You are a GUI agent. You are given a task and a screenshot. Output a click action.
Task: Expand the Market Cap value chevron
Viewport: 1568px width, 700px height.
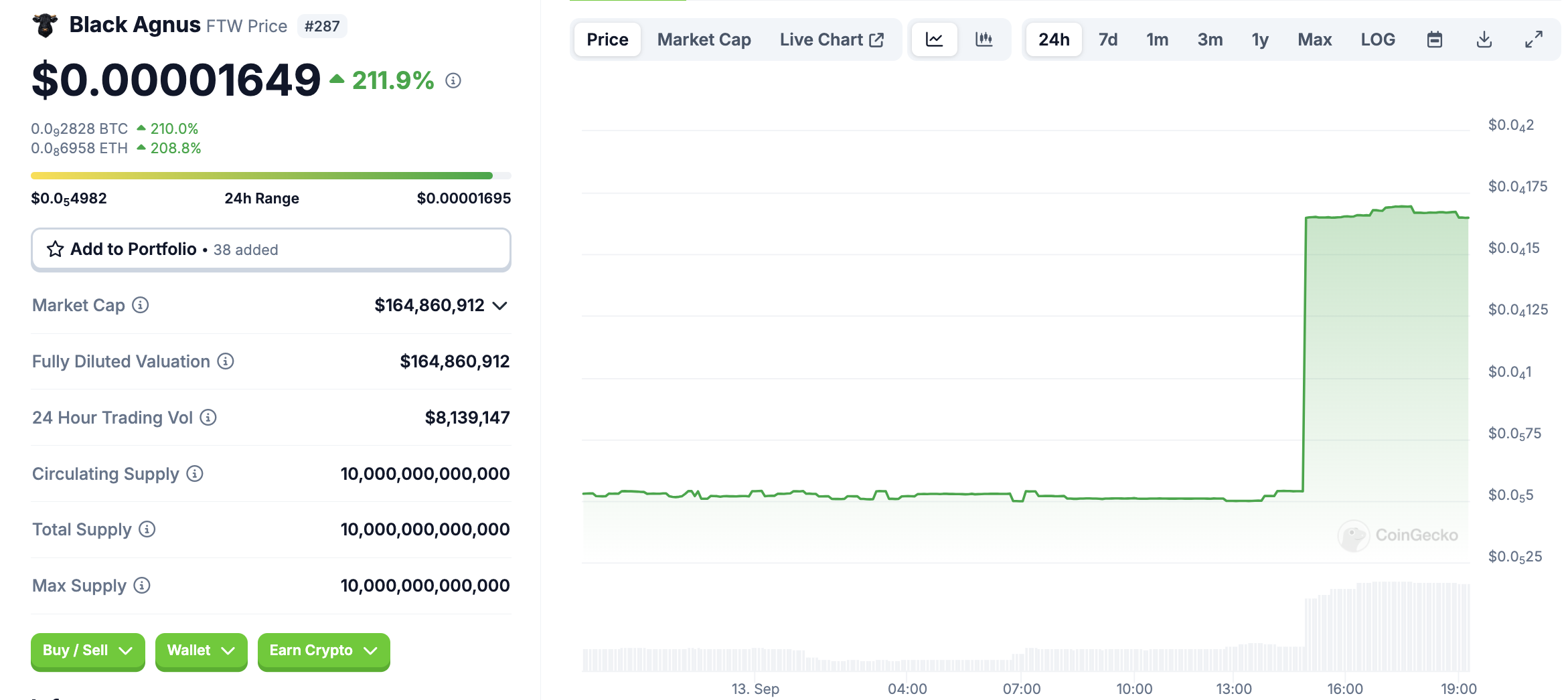[499, 306]
